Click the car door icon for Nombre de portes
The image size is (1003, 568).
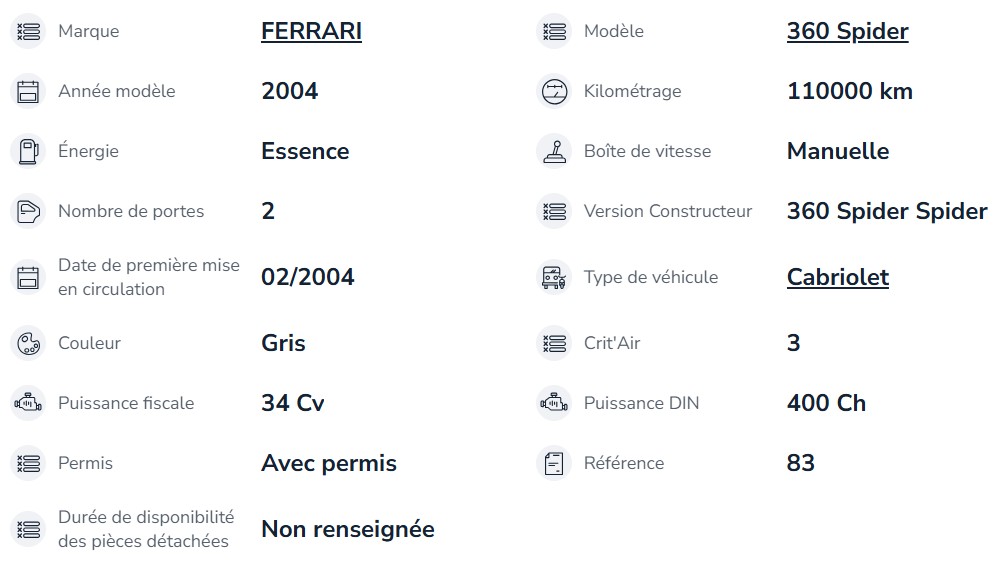pos(28,212)
